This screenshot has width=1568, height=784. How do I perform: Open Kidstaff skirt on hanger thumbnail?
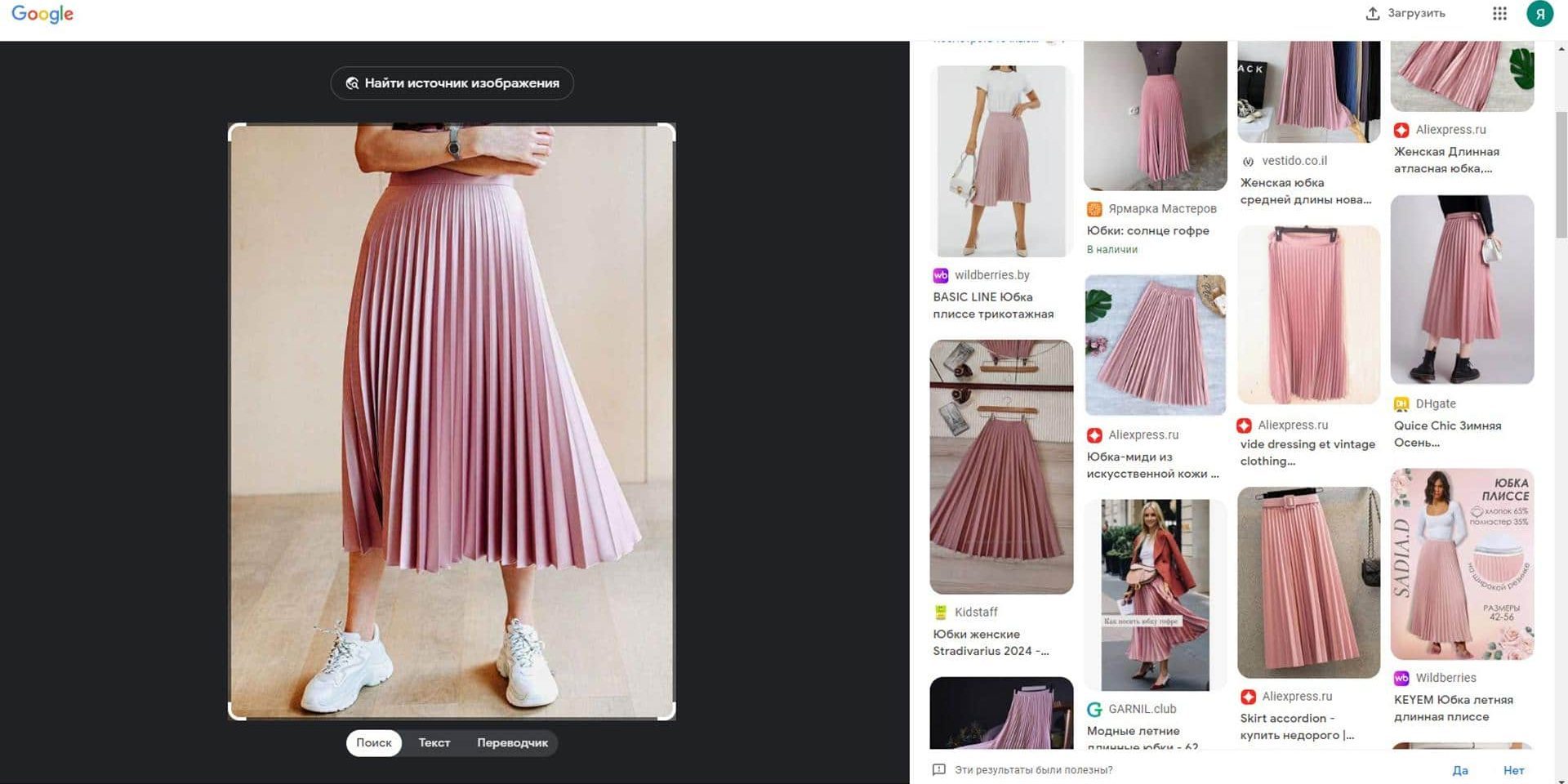(x=1001, y=467)
